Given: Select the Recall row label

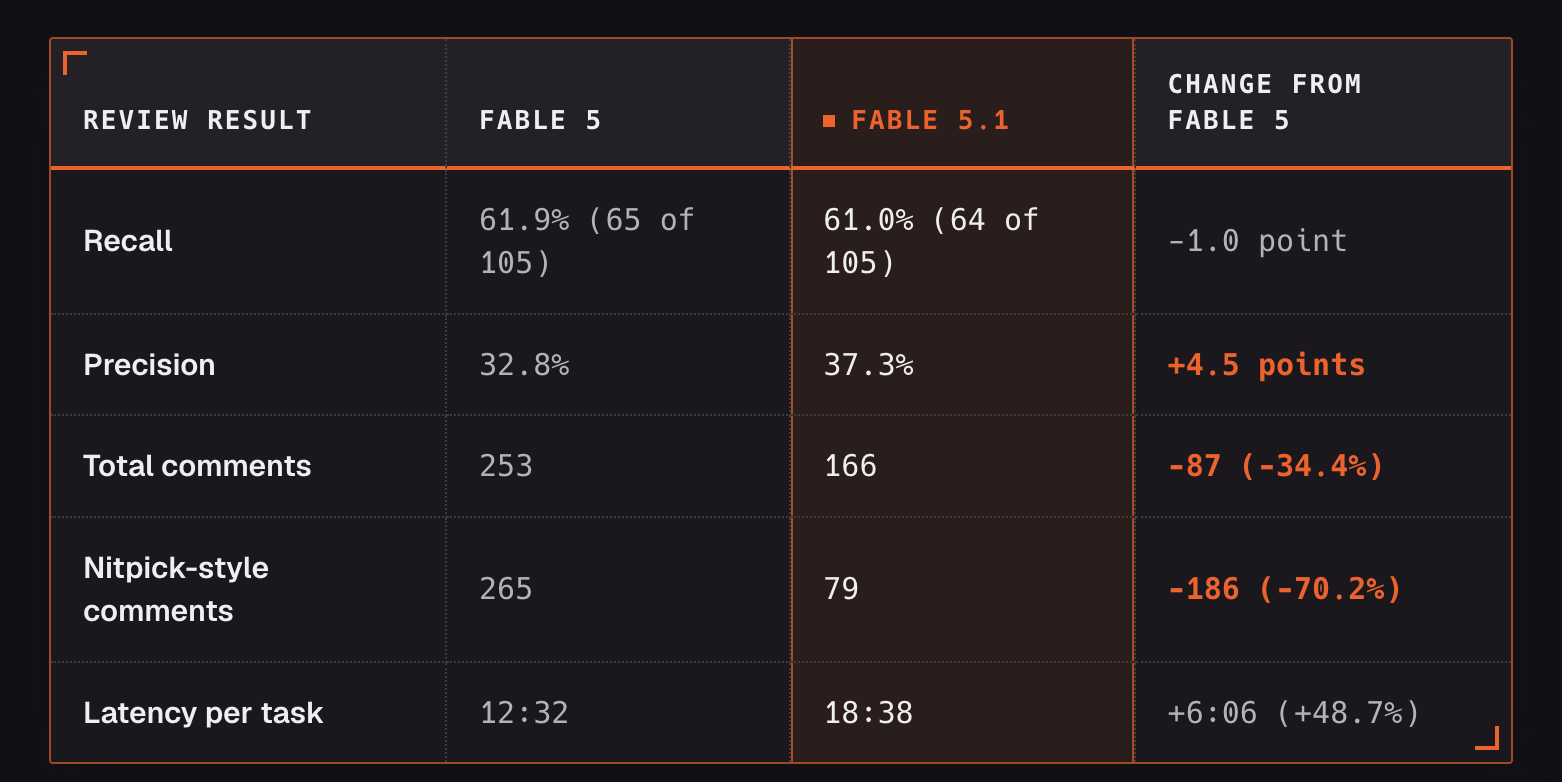Looking at the screenshot, I should [x=128, y=241].
